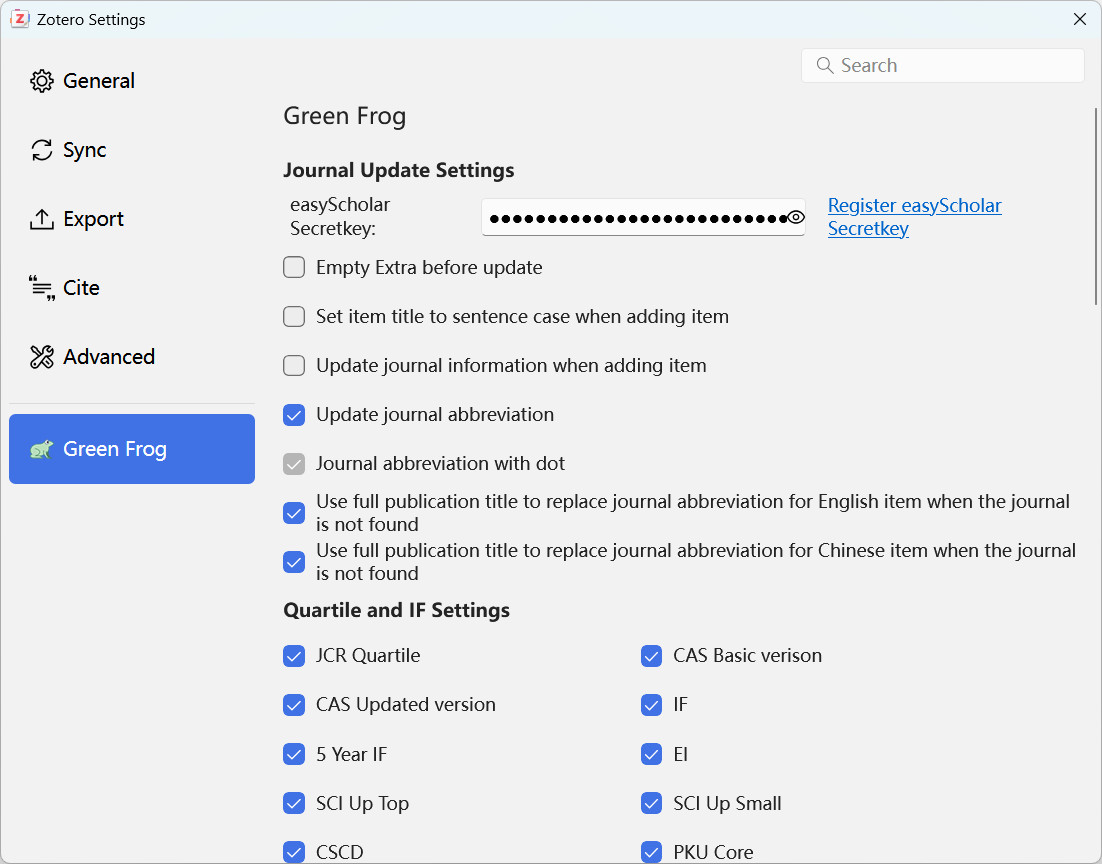Click the Advanced tools icon
The width and height of the screenshot is (1102, 864).
[41, 356]
